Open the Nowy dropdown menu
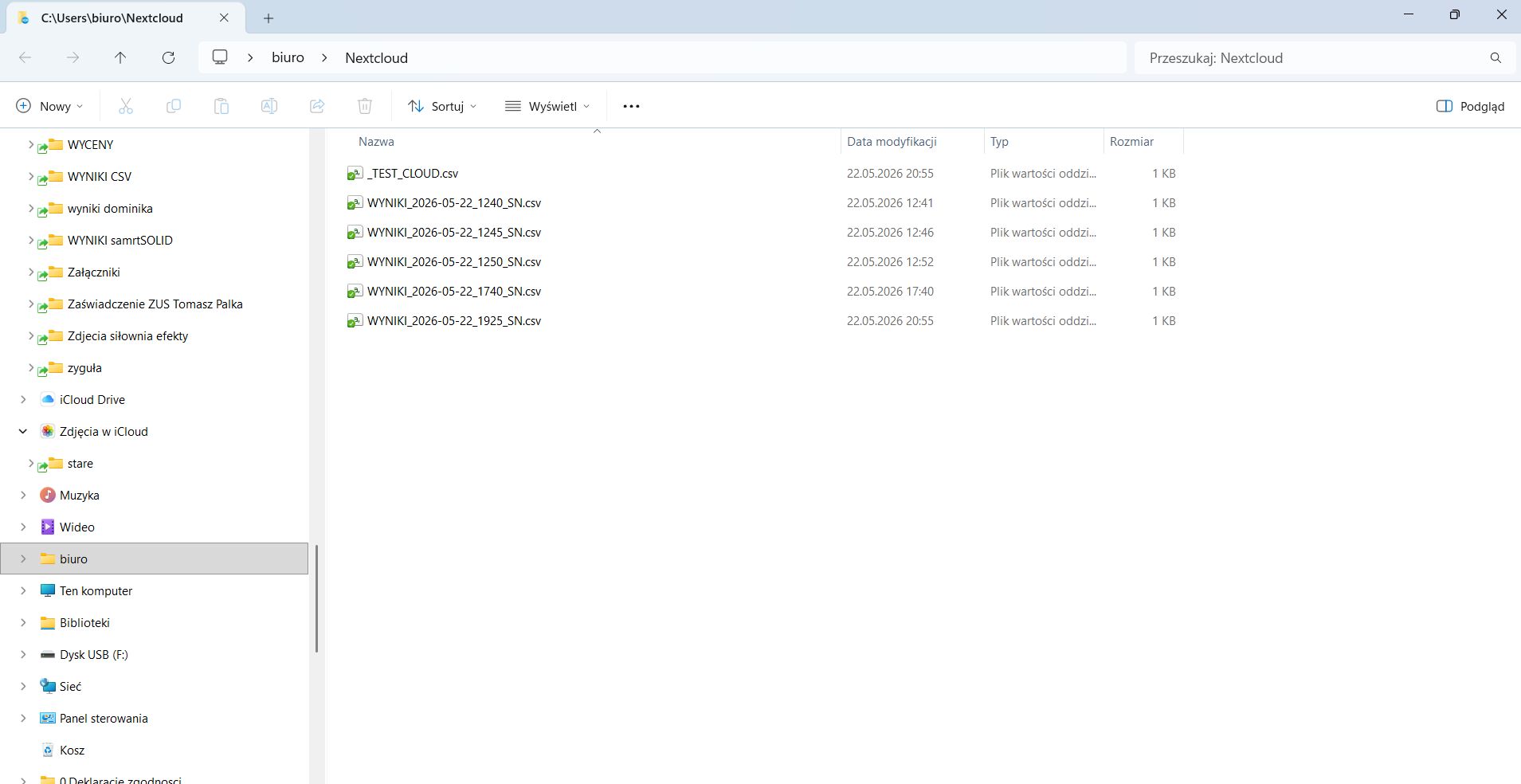 (49, 106)
